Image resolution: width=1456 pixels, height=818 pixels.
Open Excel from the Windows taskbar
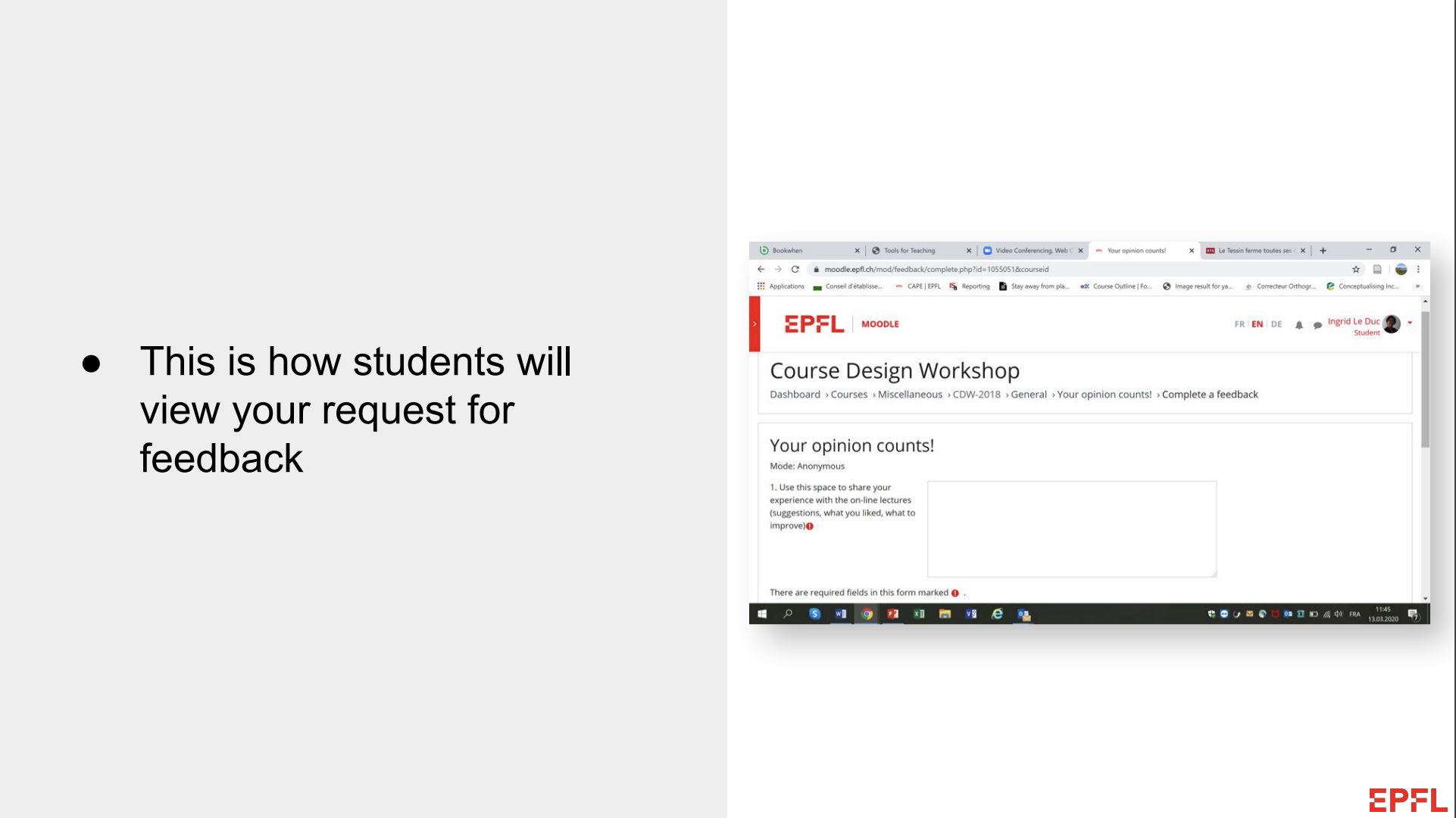(919, 614)
